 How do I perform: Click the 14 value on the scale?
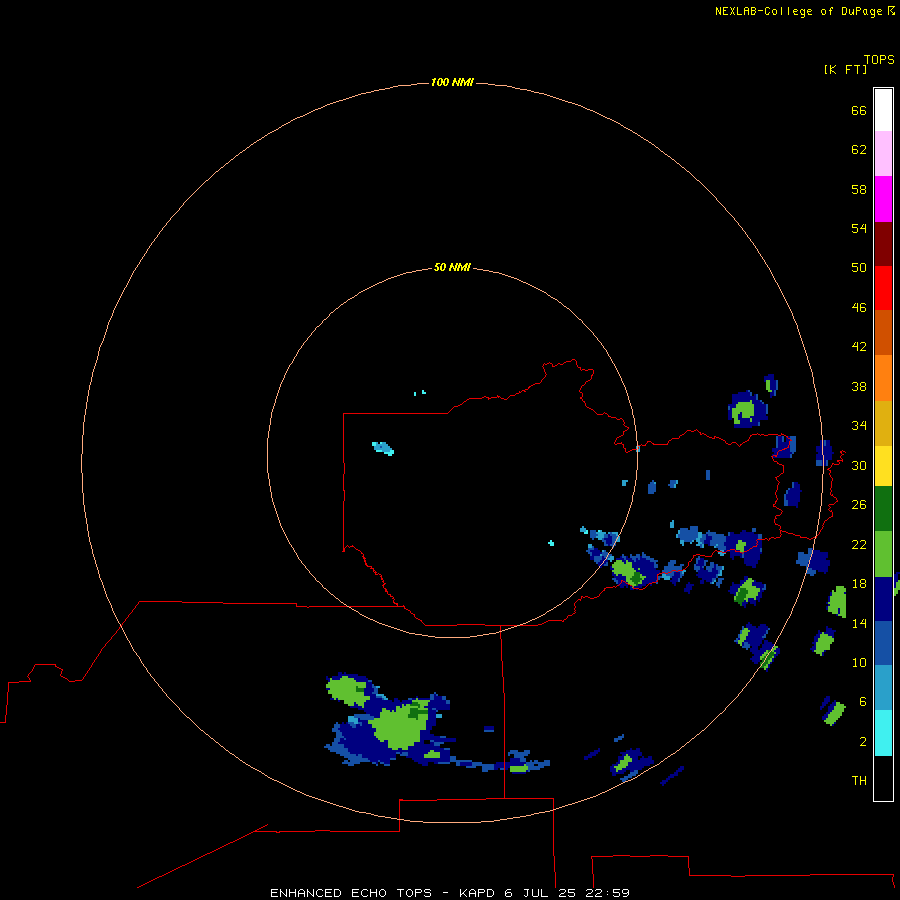[859, 623]
